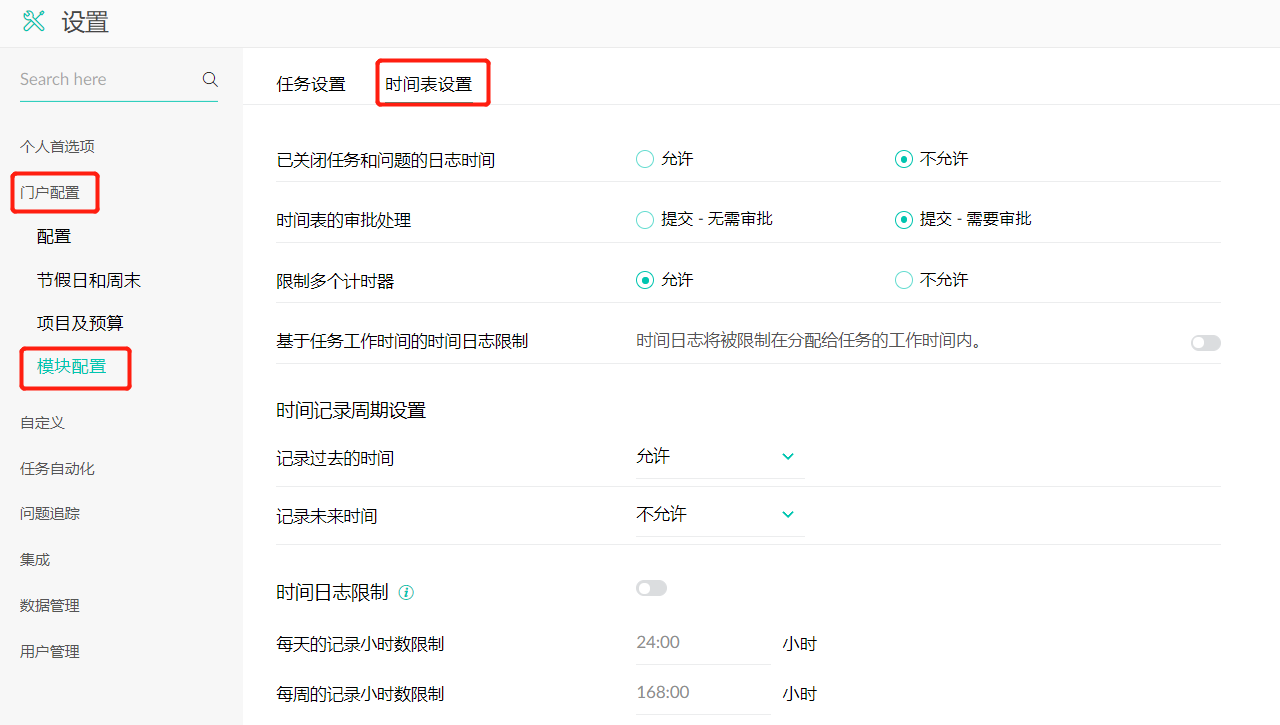Click the info icon beside 时间日志限制
This screenshot has height=725, width=1280.
pos(406,593)
